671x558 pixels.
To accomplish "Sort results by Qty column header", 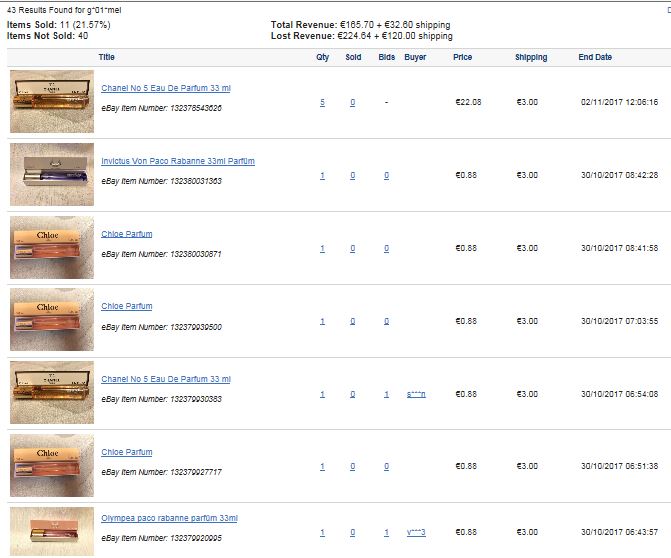I will (323, 57).
